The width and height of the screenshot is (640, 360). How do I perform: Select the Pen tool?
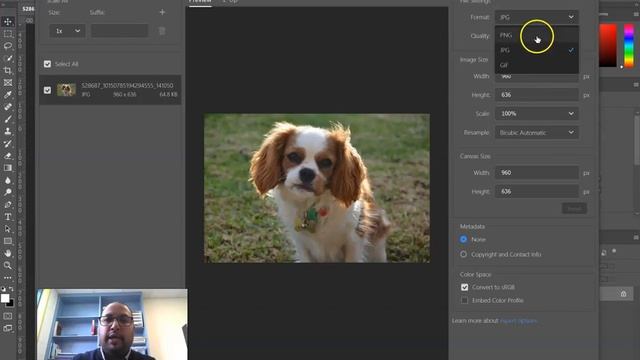[8, 204]
